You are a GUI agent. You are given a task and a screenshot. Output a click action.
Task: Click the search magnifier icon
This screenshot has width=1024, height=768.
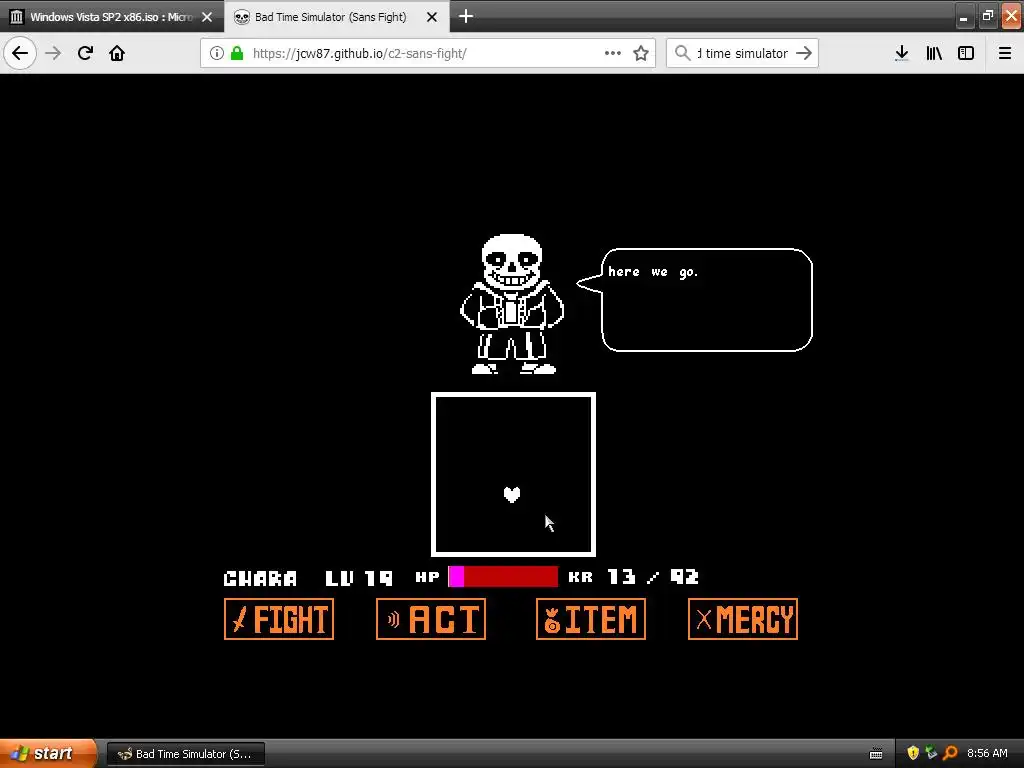pyautogui.click(x=682, y=53)
